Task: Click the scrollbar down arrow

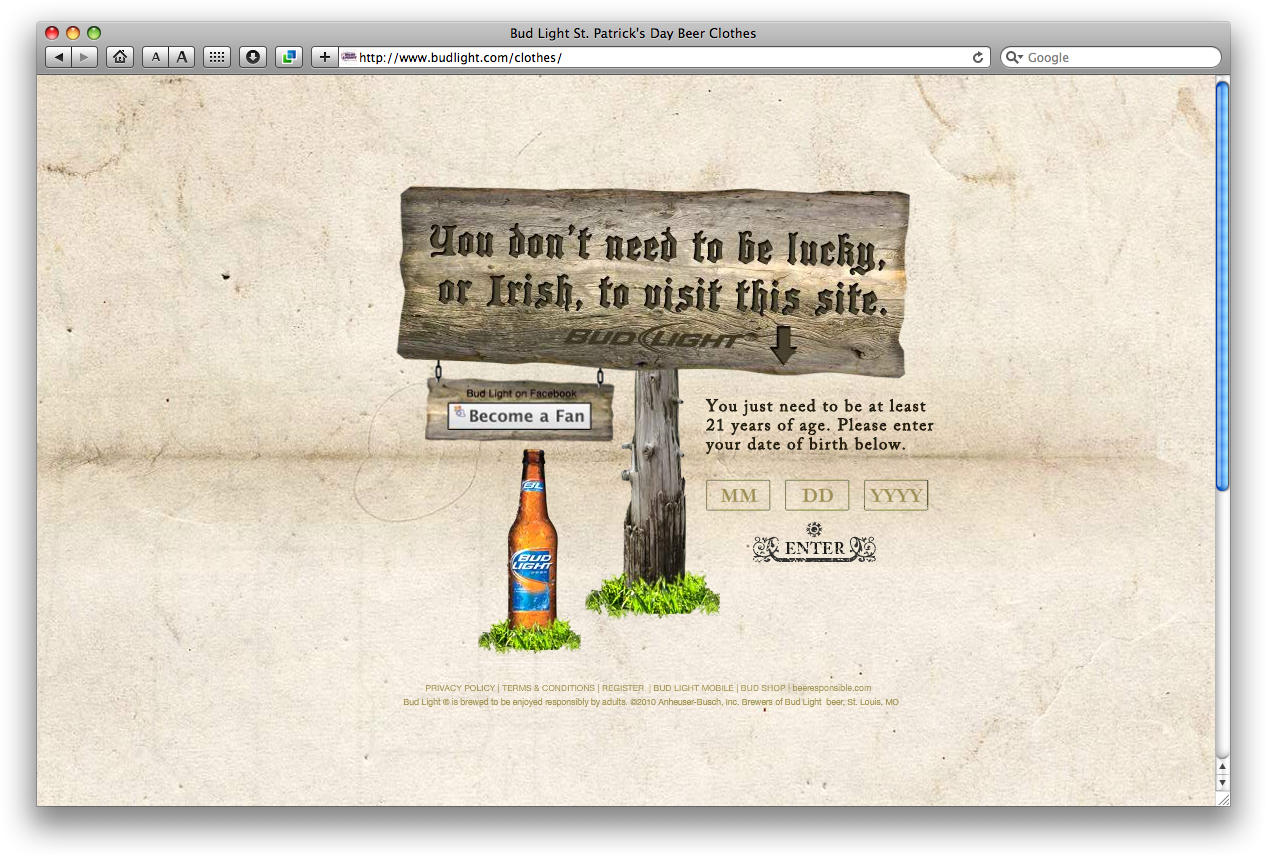Action: pos(1222,782)
